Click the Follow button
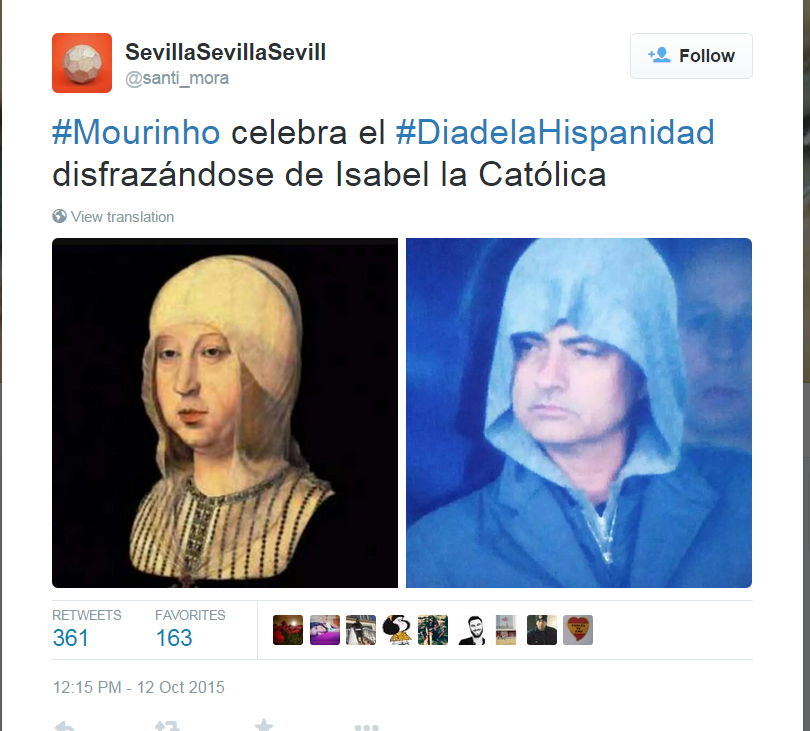The height and width of the screenshot is (731, 810). pos(691,56)
